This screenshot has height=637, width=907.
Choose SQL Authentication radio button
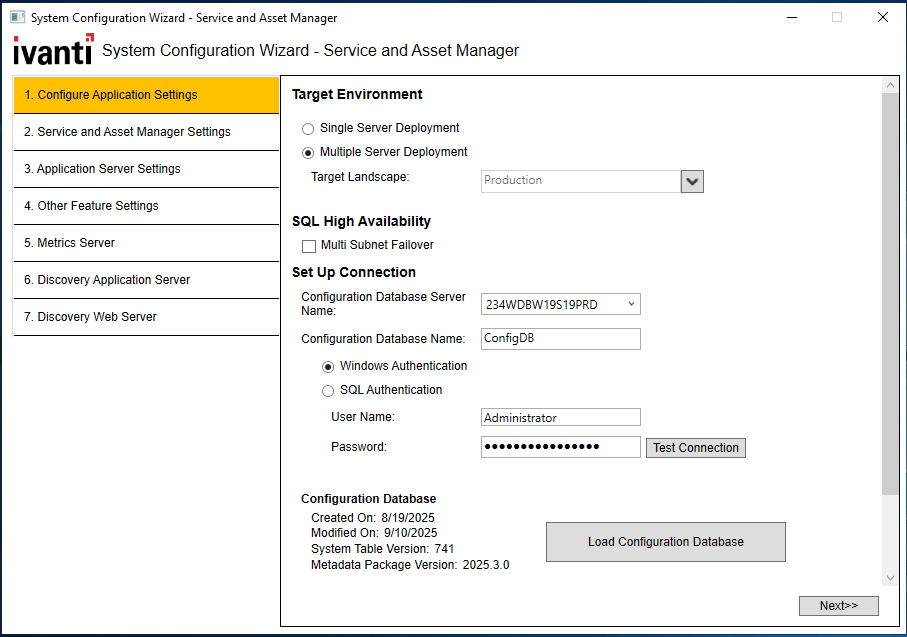[328, 391]
